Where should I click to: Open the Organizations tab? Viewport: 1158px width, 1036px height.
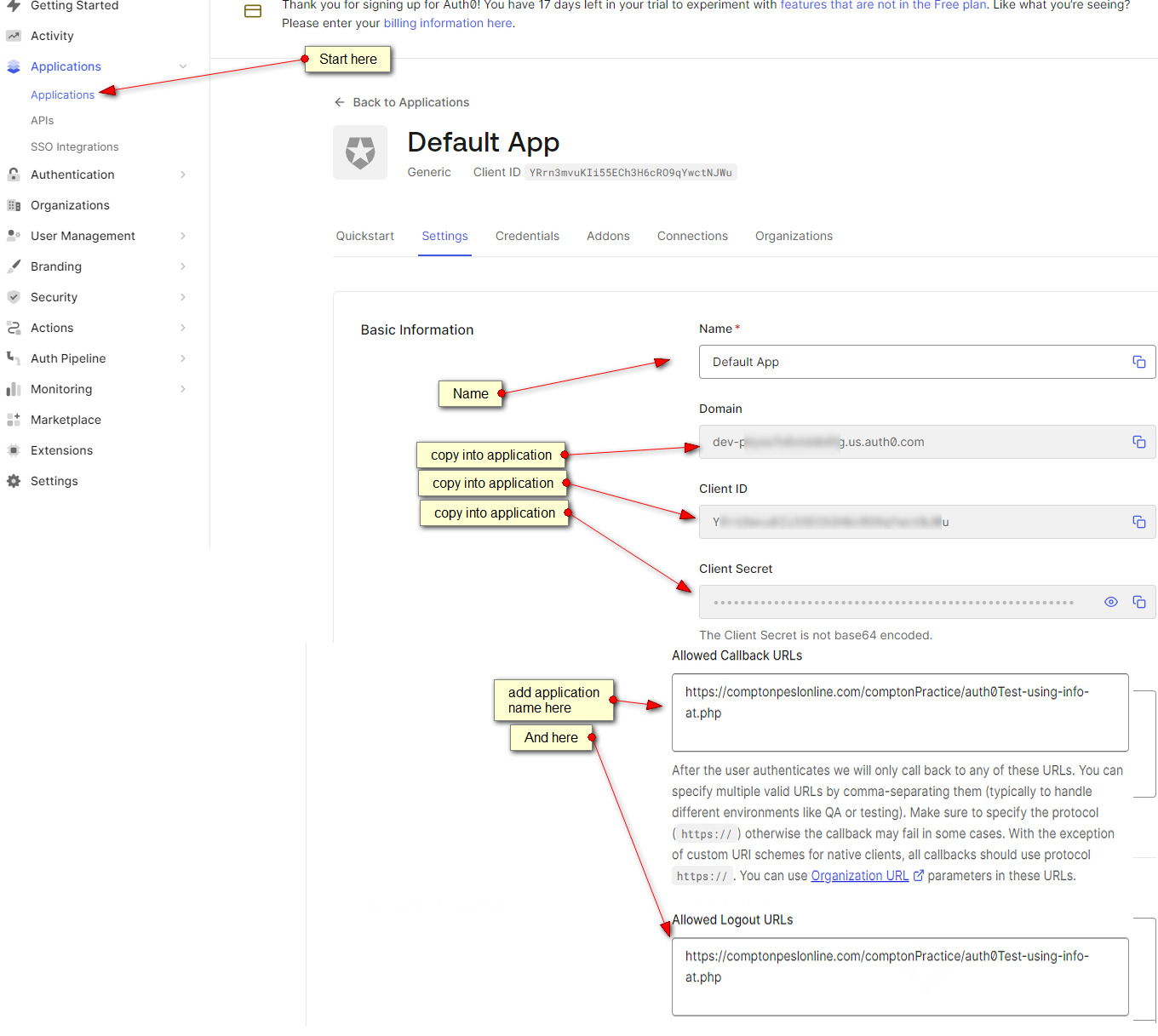point(794,236)
